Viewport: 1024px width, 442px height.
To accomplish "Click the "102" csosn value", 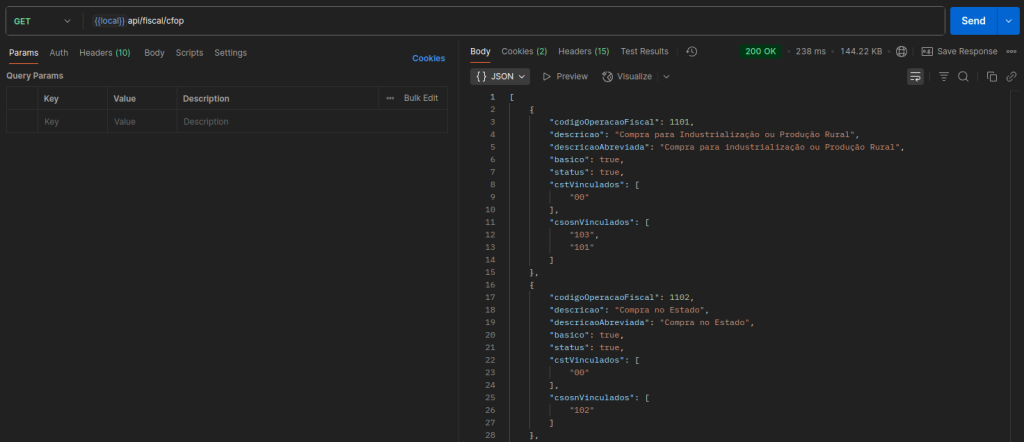I will (581, 410).
